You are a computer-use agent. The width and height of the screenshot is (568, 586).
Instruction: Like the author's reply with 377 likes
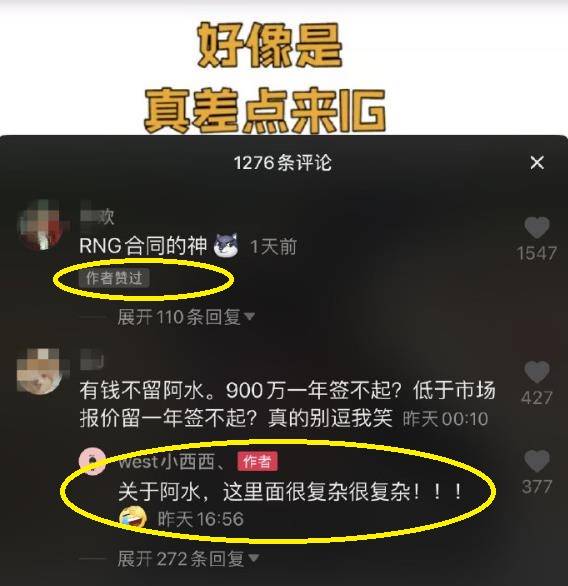pos(537,461)
